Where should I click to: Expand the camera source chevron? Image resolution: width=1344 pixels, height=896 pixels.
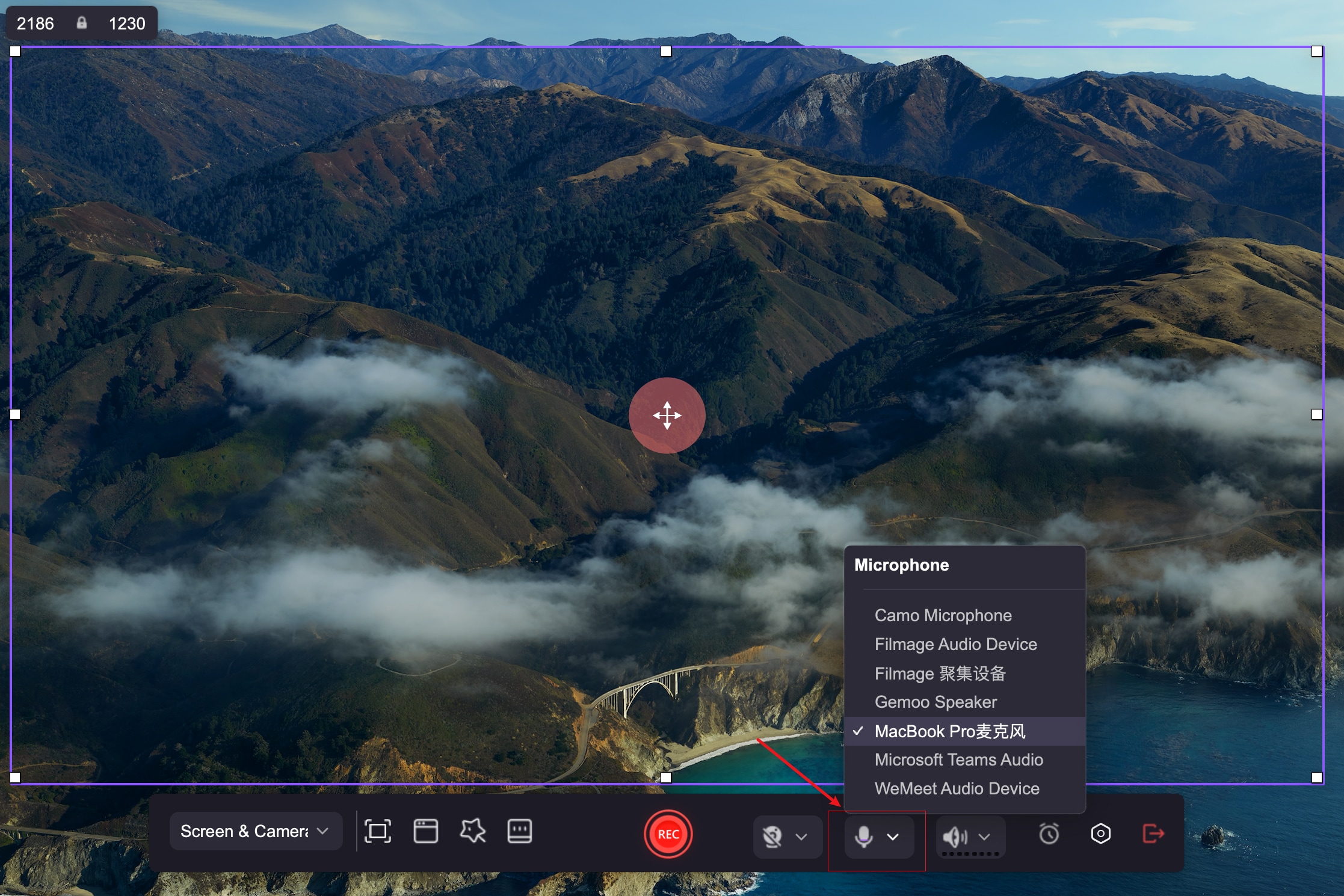(801, 836)
